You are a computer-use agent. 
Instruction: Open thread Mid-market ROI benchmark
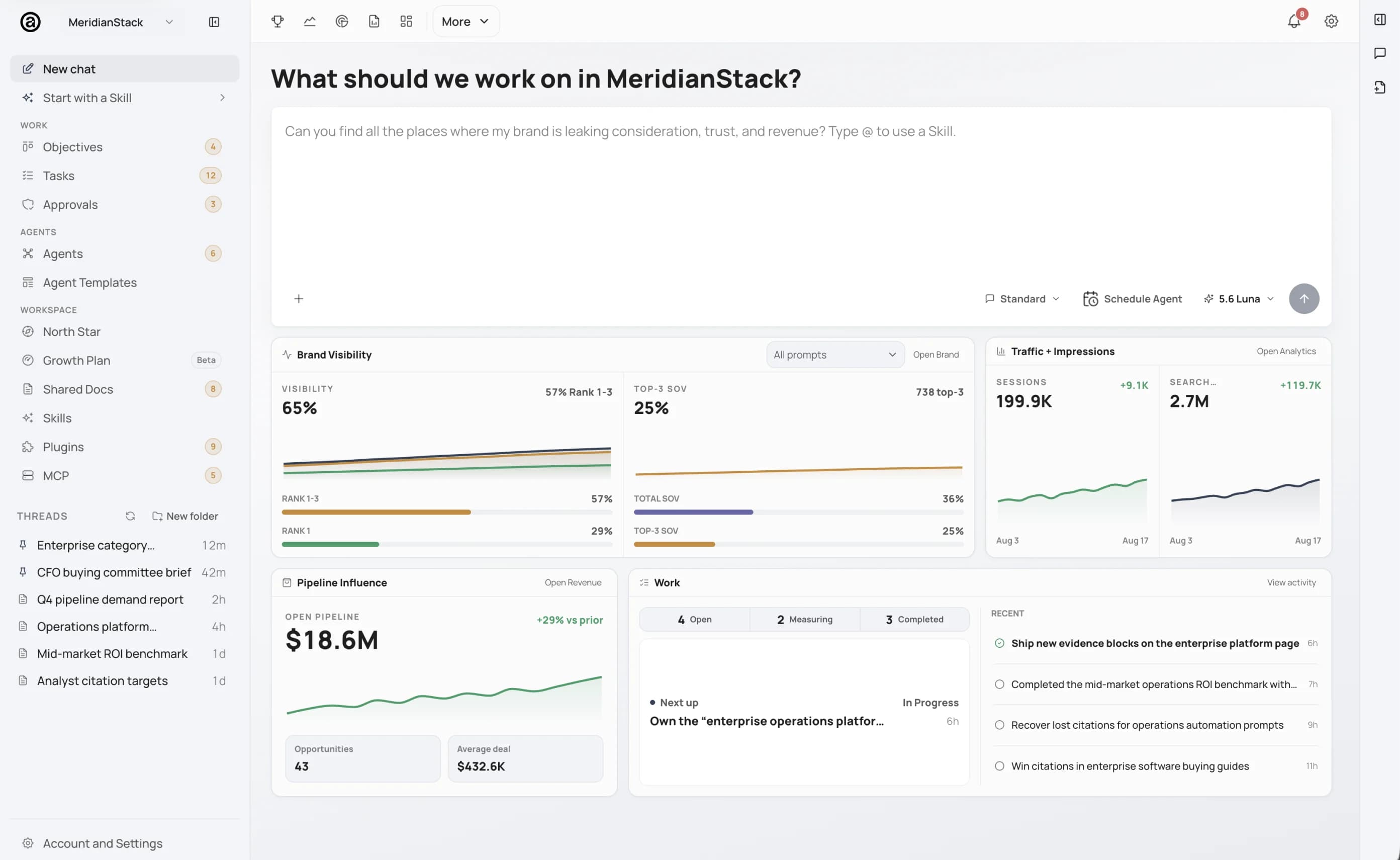[x=122, y=653]
